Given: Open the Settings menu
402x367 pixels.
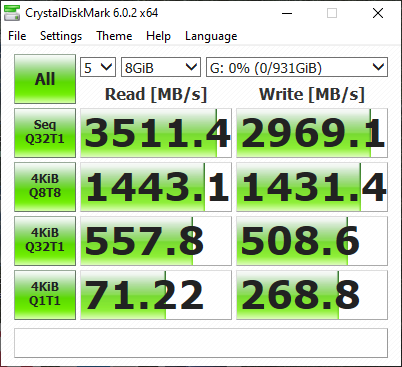Looking at the screenshot, I should point(61,36).
